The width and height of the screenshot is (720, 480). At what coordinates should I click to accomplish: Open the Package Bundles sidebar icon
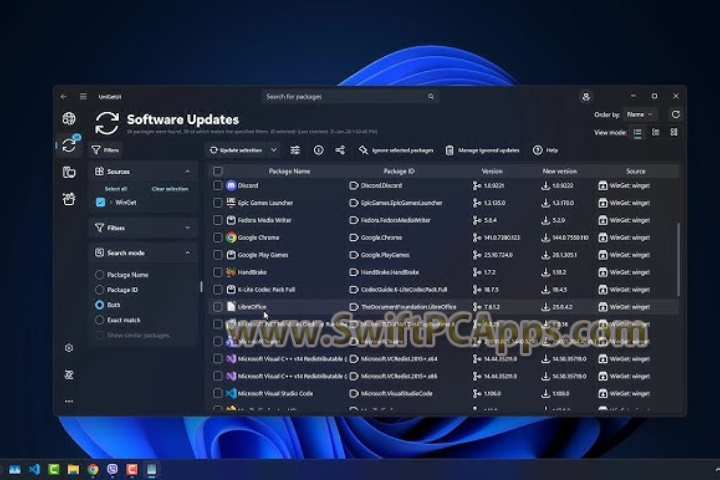click(x=69, y=199)
